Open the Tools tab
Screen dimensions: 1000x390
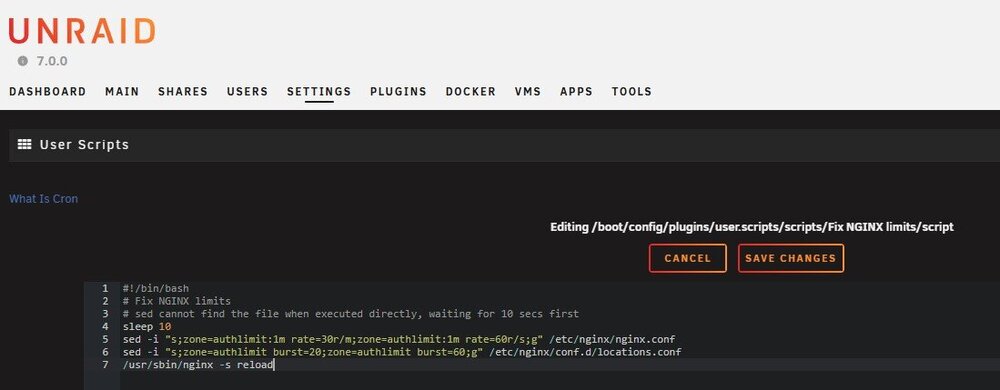point(631,91)
